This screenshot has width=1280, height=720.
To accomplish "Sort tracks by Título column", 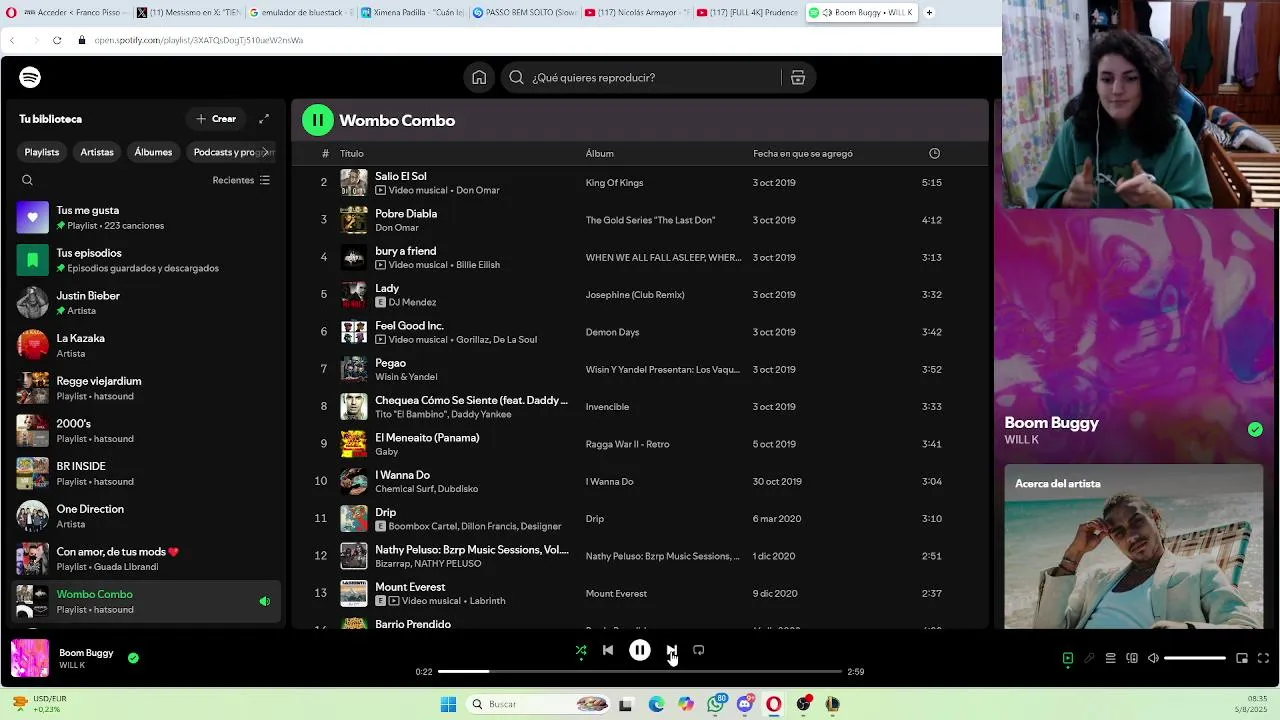I will (x=351, y=153).
